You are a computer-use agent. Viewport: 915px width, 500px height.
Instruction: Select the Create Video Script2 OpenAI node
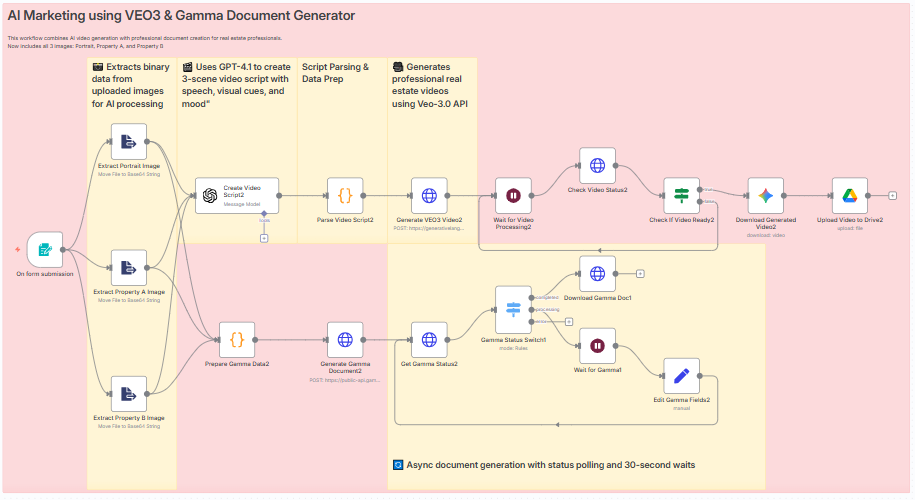point(237,195)
